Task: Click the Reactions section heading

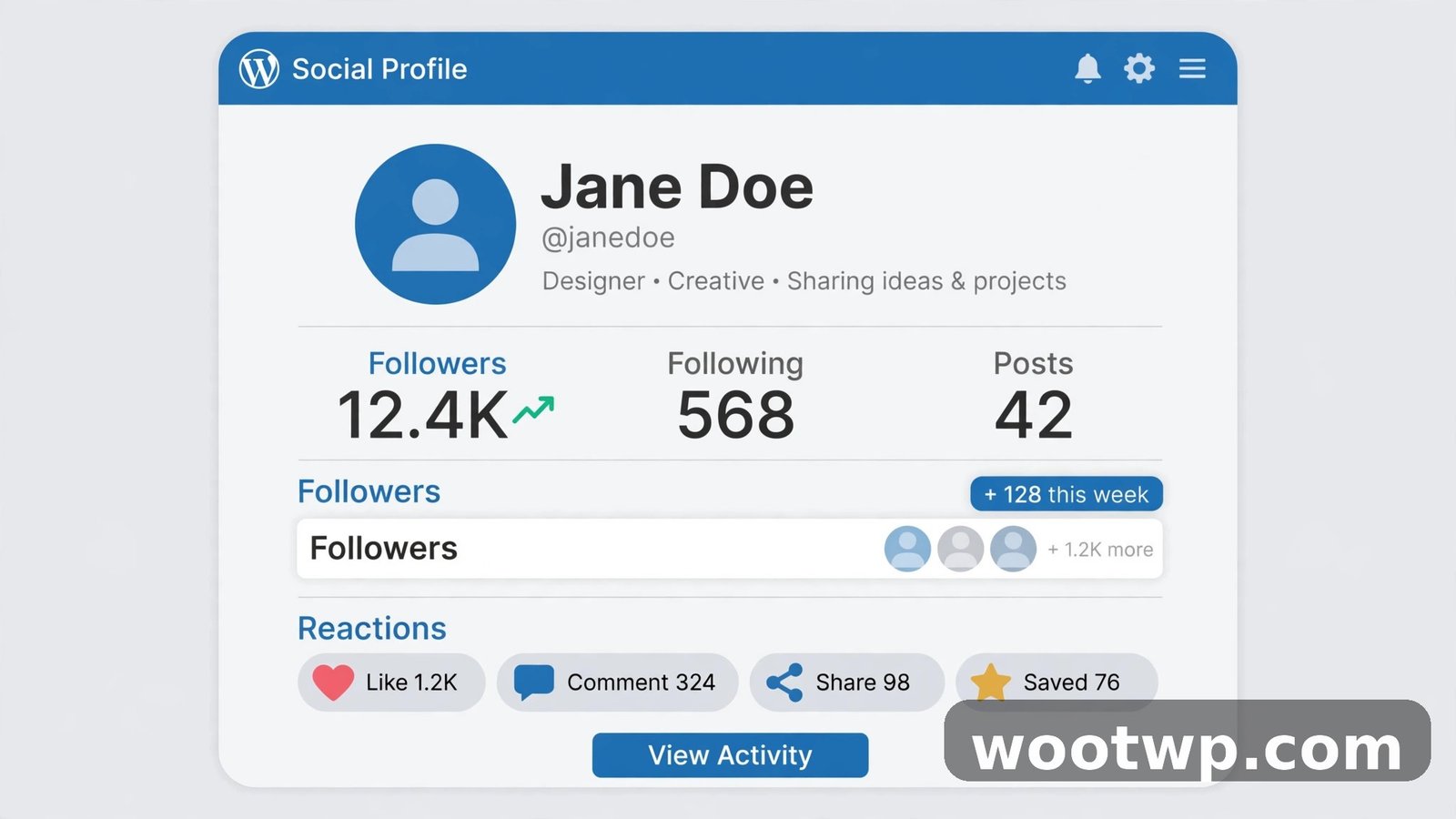Action: (x=372, y=629)
